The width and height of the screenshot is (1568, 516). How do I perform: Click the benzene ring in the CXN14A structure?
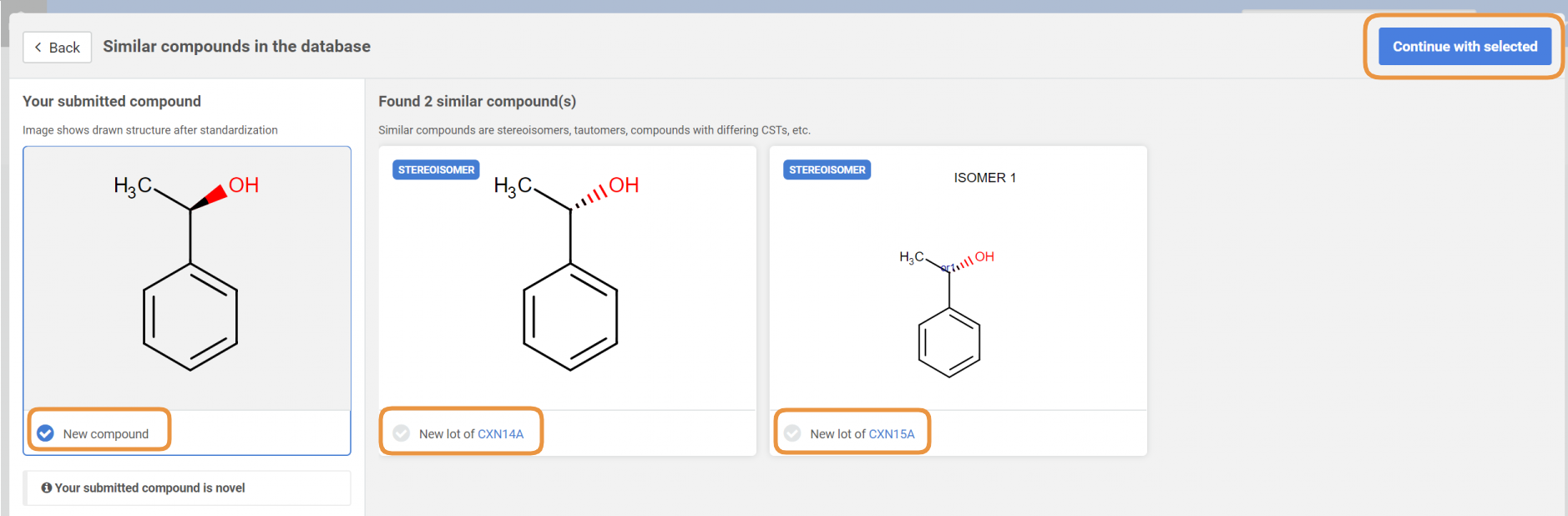point(570,317)
